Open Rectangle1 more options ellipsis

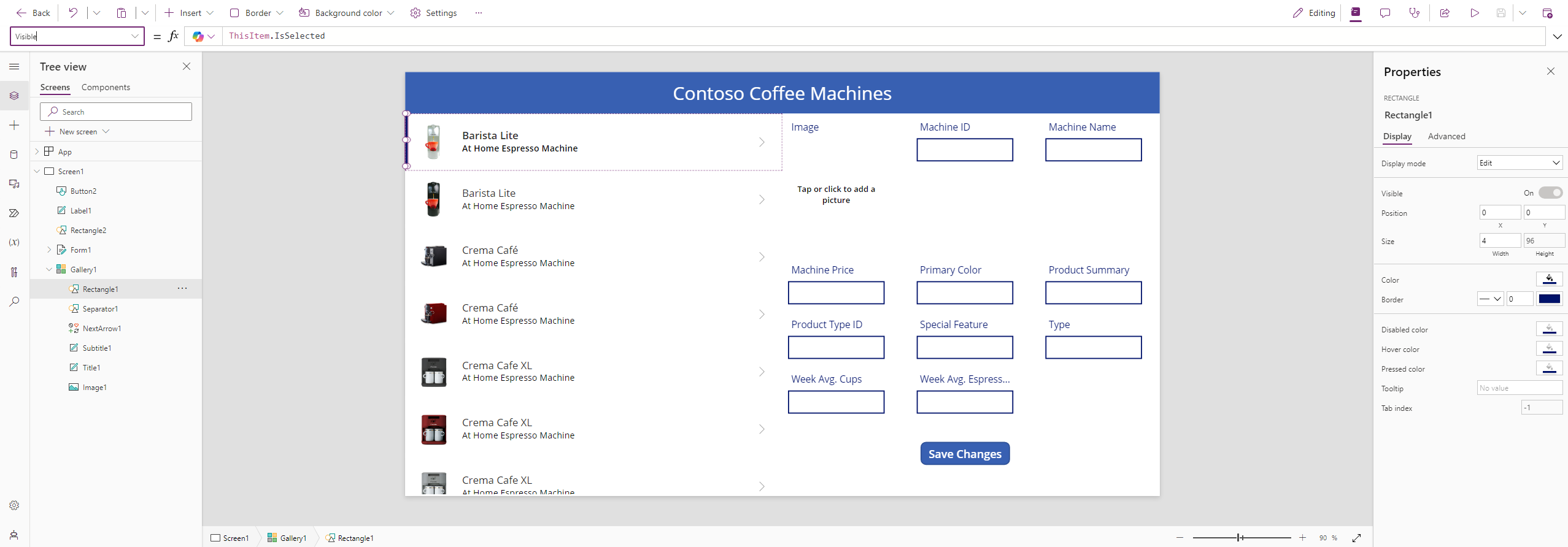182,288
